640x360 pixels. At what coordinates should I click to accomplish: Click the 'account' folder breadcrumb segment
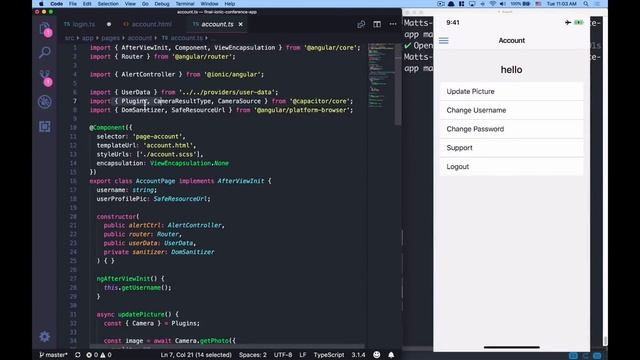(140, 38)
